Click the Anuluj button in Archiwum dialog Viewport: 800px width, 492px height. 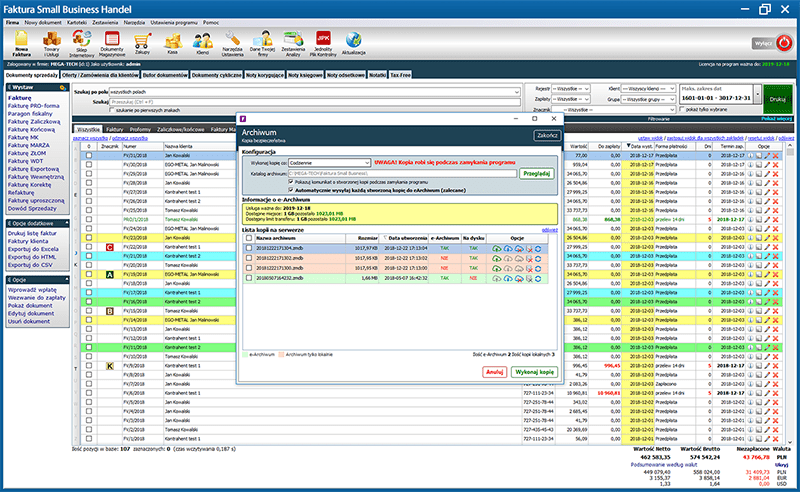click(x=494, y=372)
